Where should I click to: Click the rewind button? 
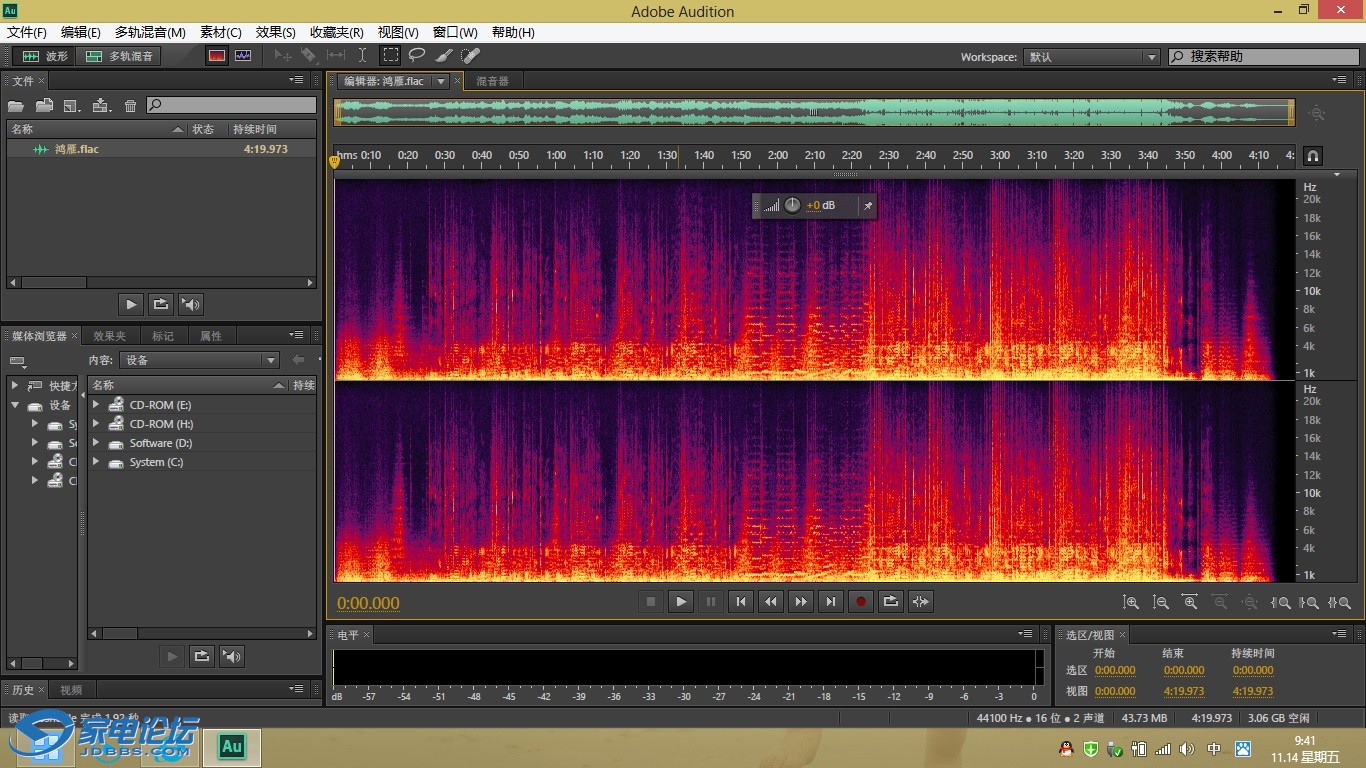pos(771,601)
